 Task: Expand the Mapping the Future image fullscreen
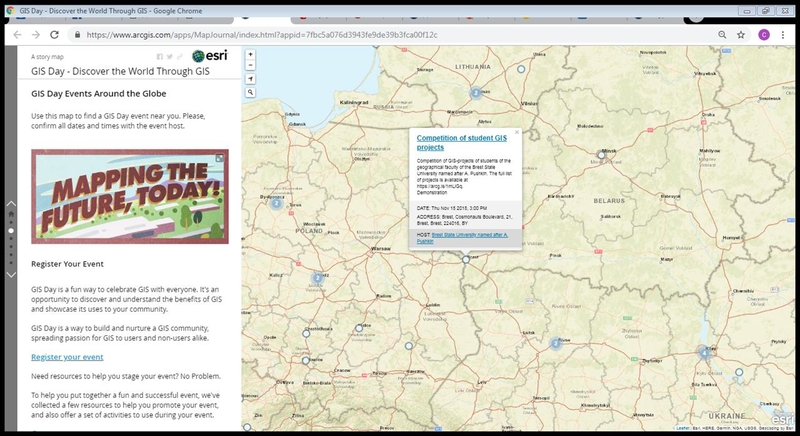(219, 158)
